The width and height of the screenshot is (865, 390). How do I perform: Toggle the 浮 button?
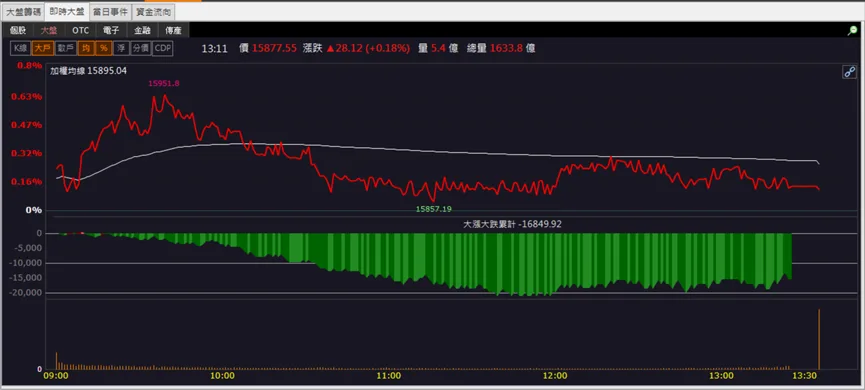(x=121, y=49)
